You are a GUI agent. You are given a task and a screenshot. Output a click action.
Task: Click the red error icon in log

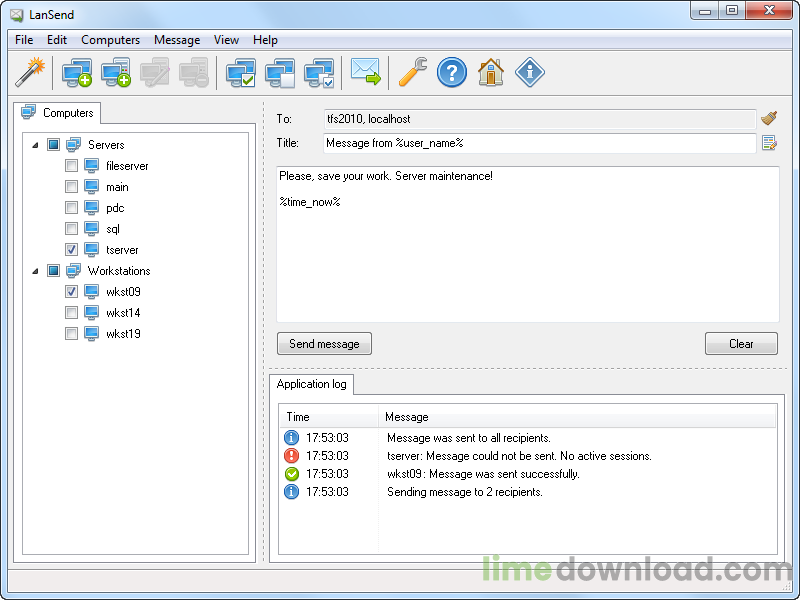pos(291,456)
